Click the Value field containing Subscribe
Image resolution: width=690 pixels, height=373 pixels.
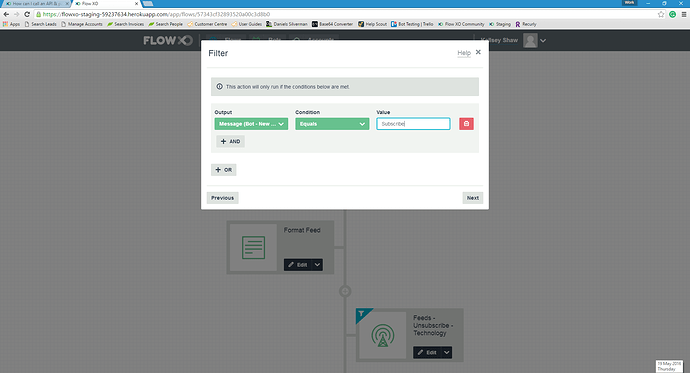click(413, 124)
